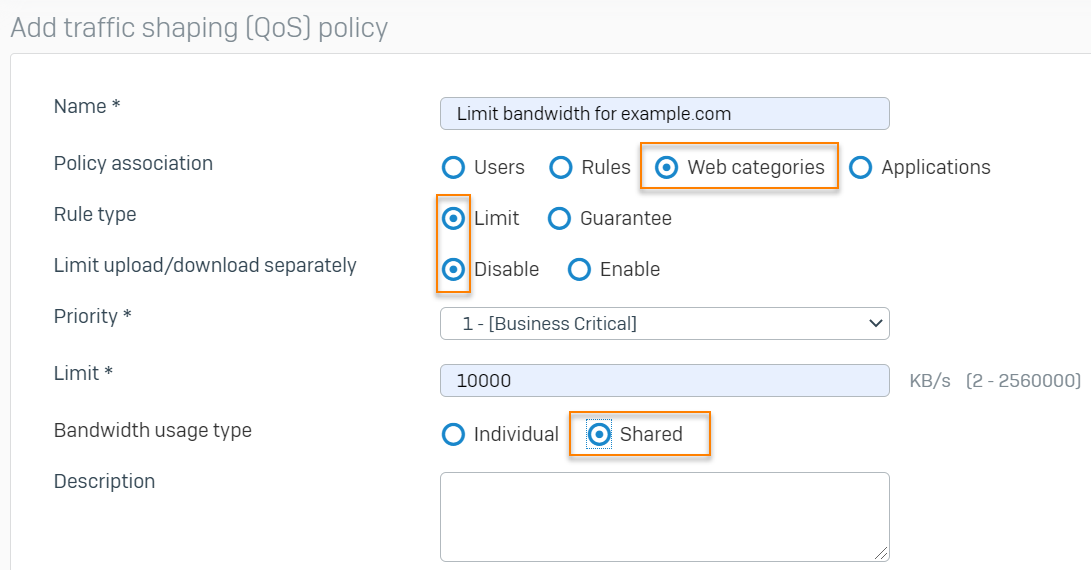Click the Guarantee label text
1091x570 pixels.
tap(626, 218)
